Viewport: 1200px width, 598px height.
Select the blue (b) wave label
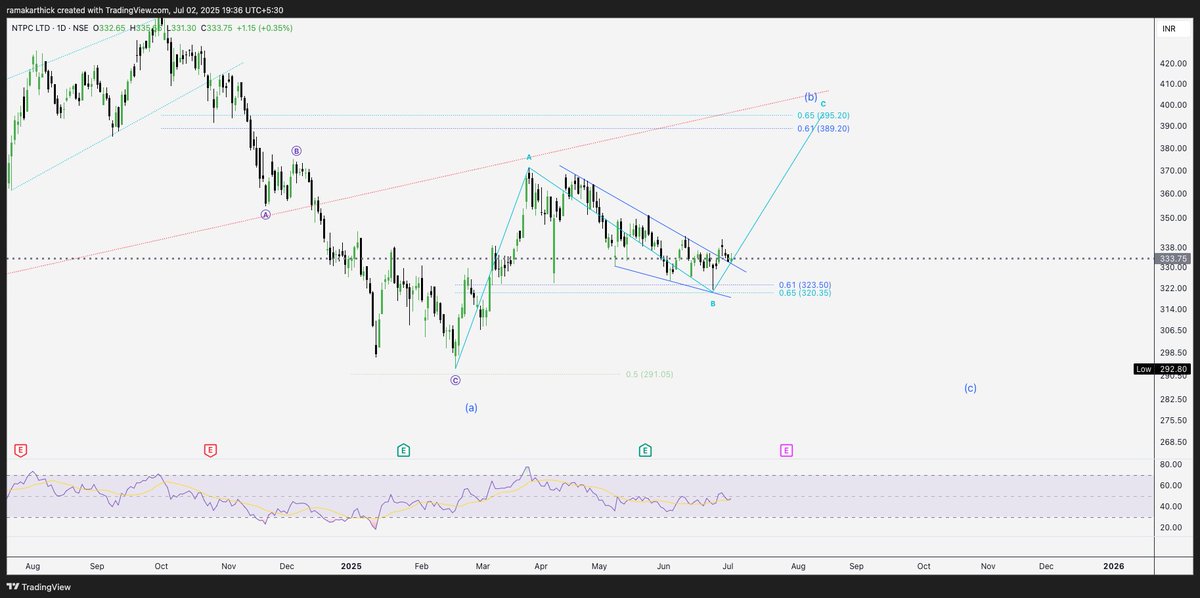(x=810, y=97)
